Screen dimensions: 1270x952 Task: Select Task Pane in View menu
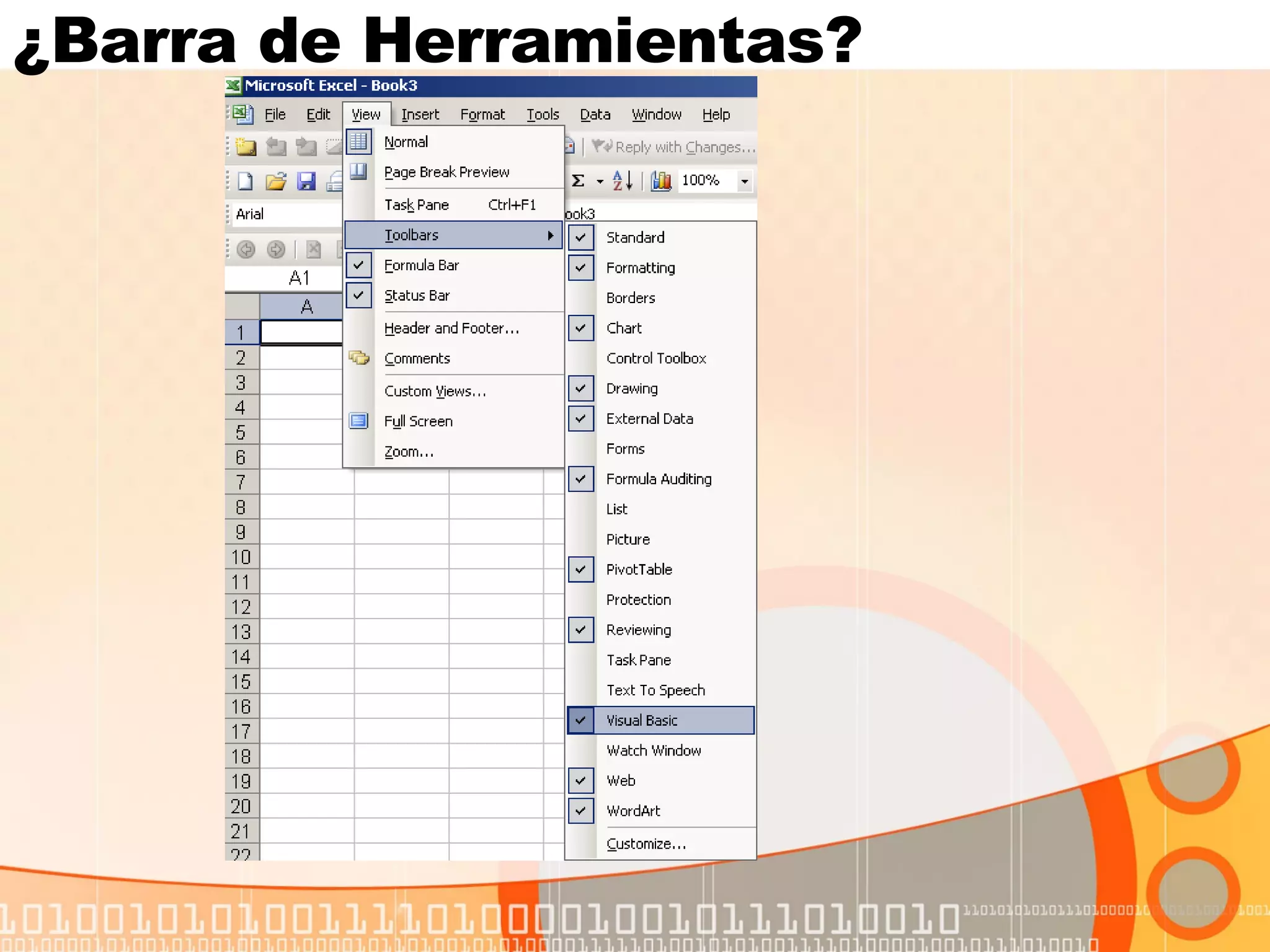[454, 205]
